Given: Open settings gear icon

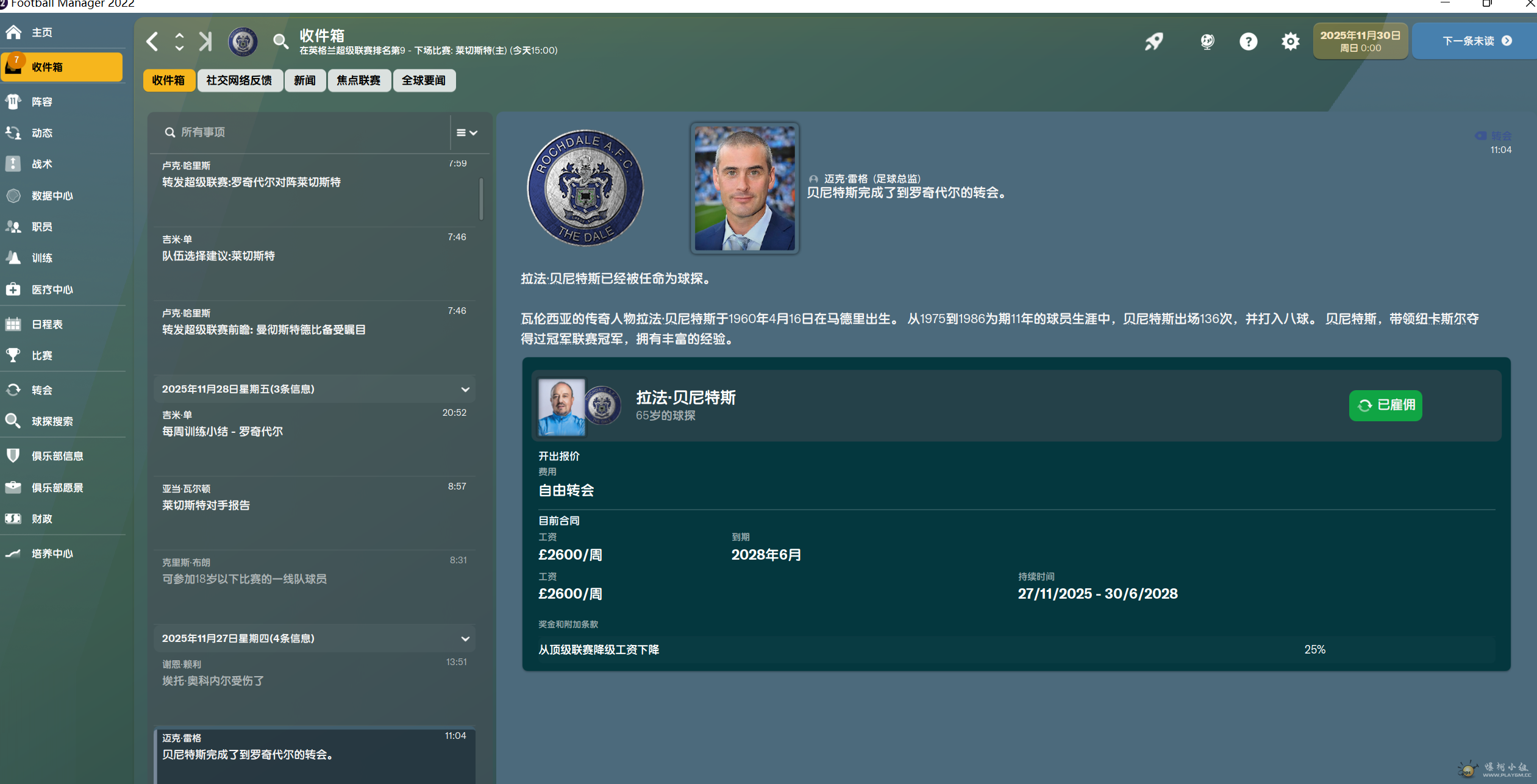Looking at the screenshot, I should (1290, 41).
